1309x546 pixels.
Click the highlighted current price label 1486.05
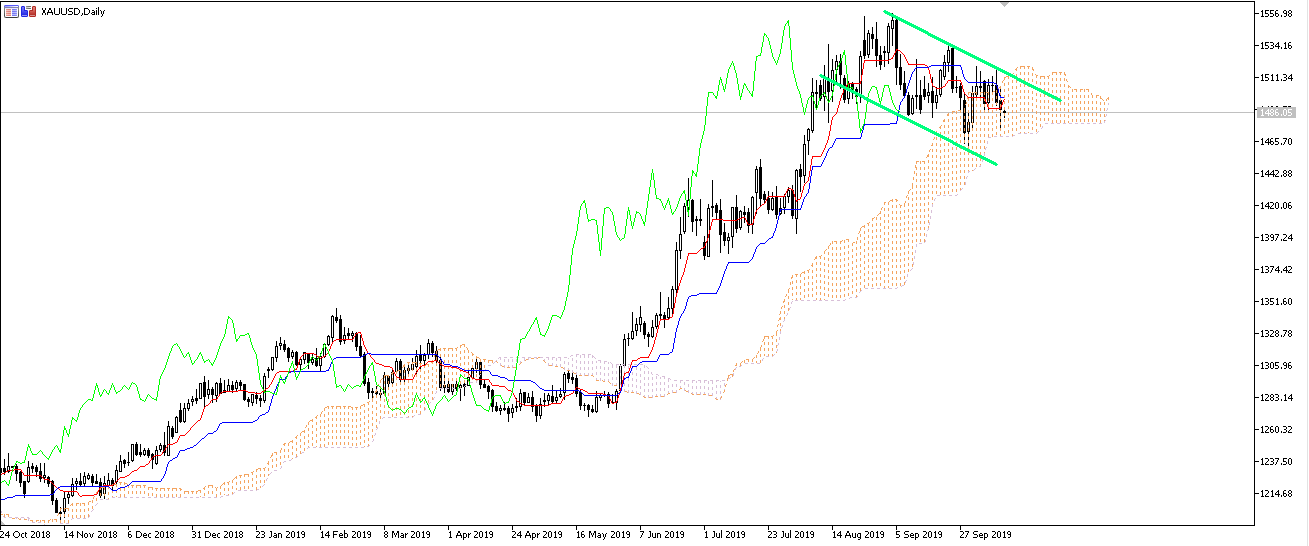1280,112
